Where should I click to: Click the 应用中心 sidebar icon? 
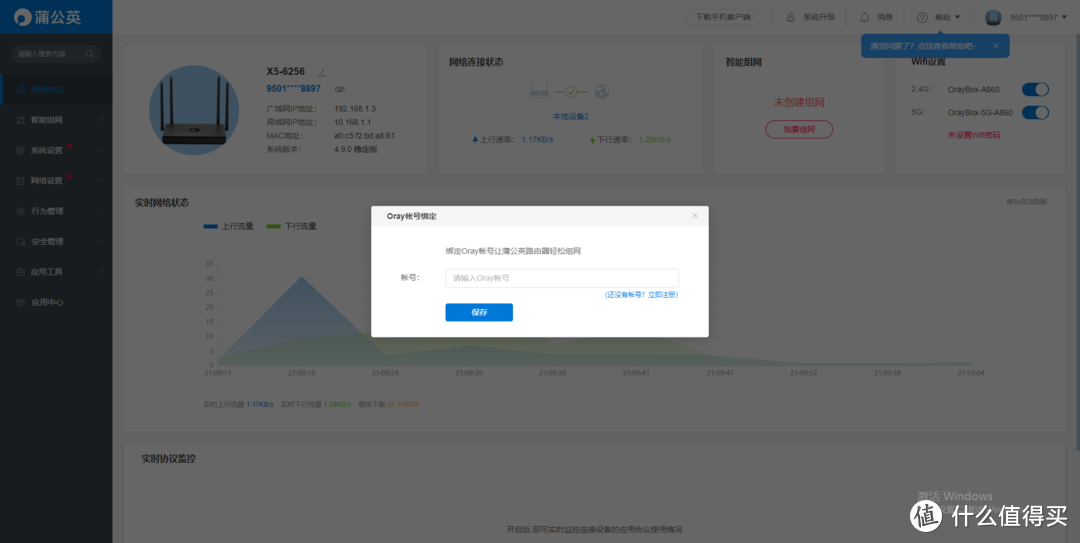click(x=21, y=303)
